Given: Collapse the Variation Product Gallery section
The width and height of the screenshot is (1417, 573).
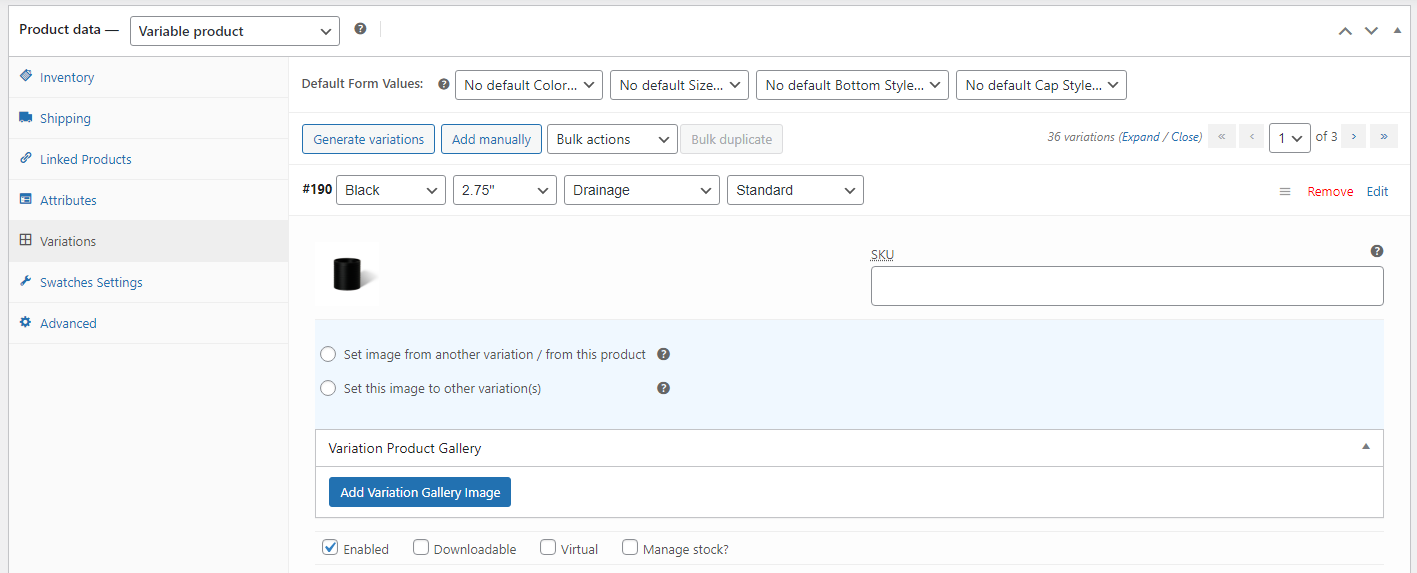Looking at the screenshot, I should tap(1366, 447).
